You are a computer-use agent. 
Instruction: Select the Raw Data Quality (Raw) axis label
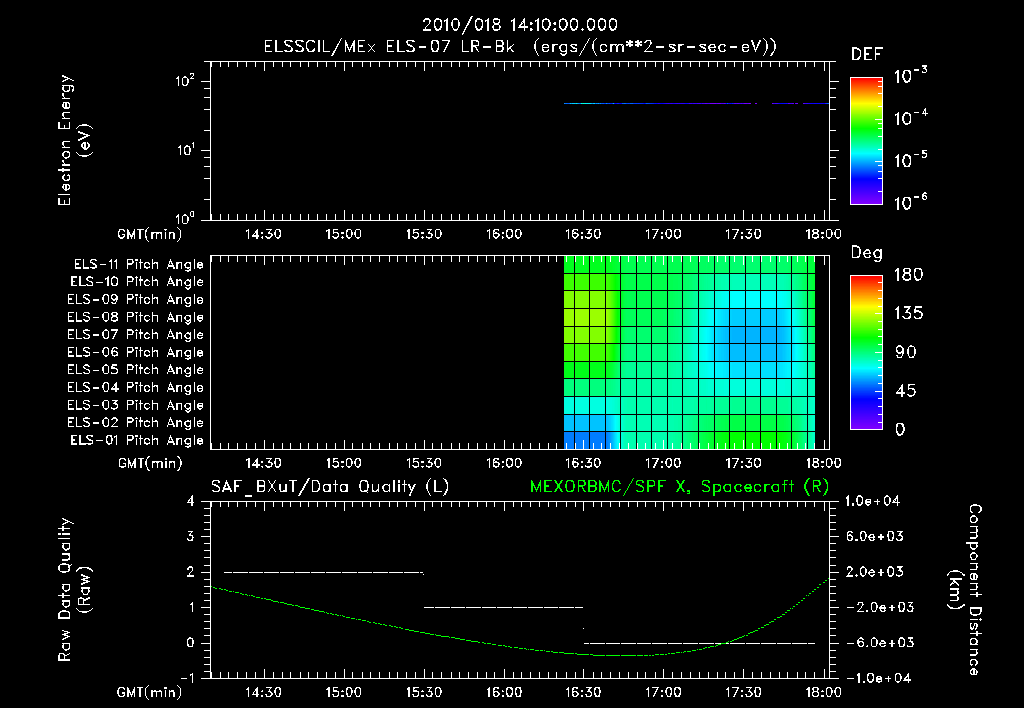[74, 590]
